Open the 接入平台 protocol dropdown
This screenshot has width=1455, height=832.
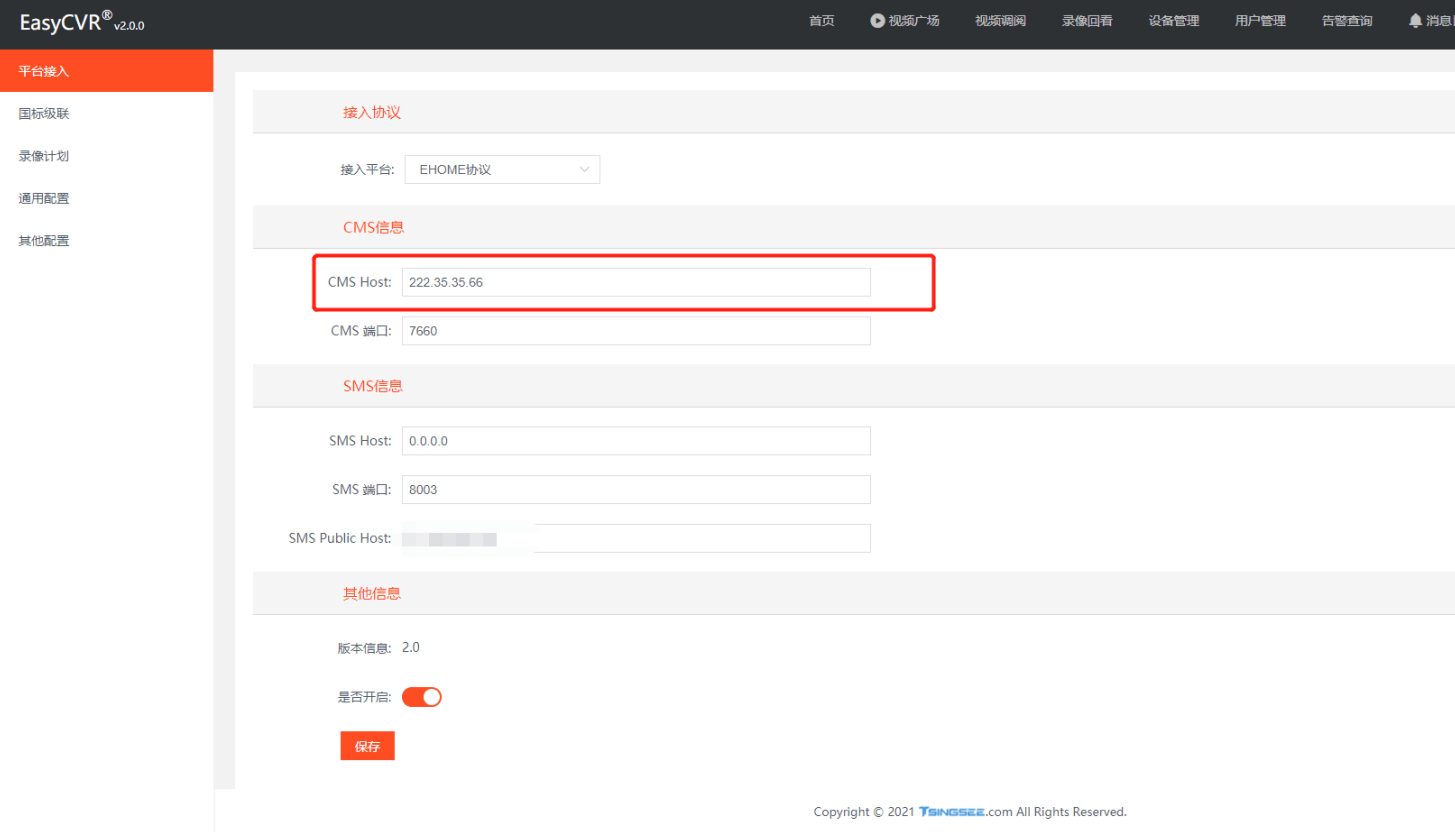click(x=501, y=170)
